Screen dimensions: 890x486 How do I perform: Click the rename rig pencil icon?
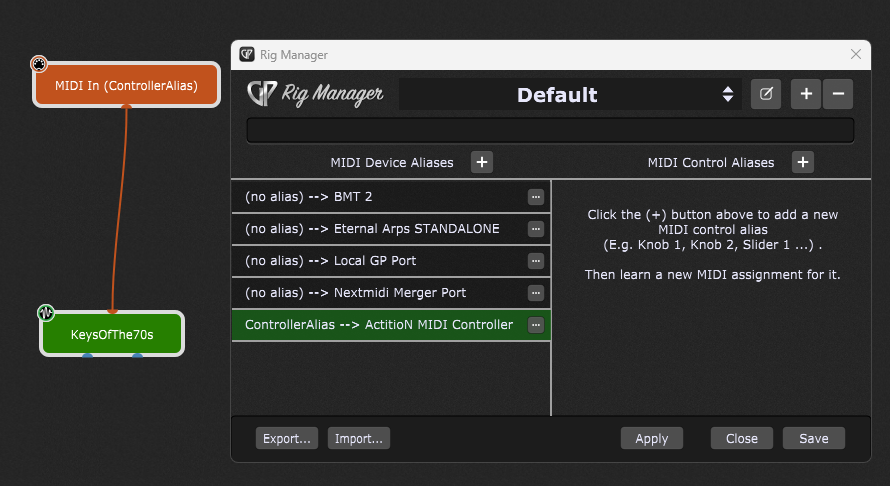coord(766,94)
